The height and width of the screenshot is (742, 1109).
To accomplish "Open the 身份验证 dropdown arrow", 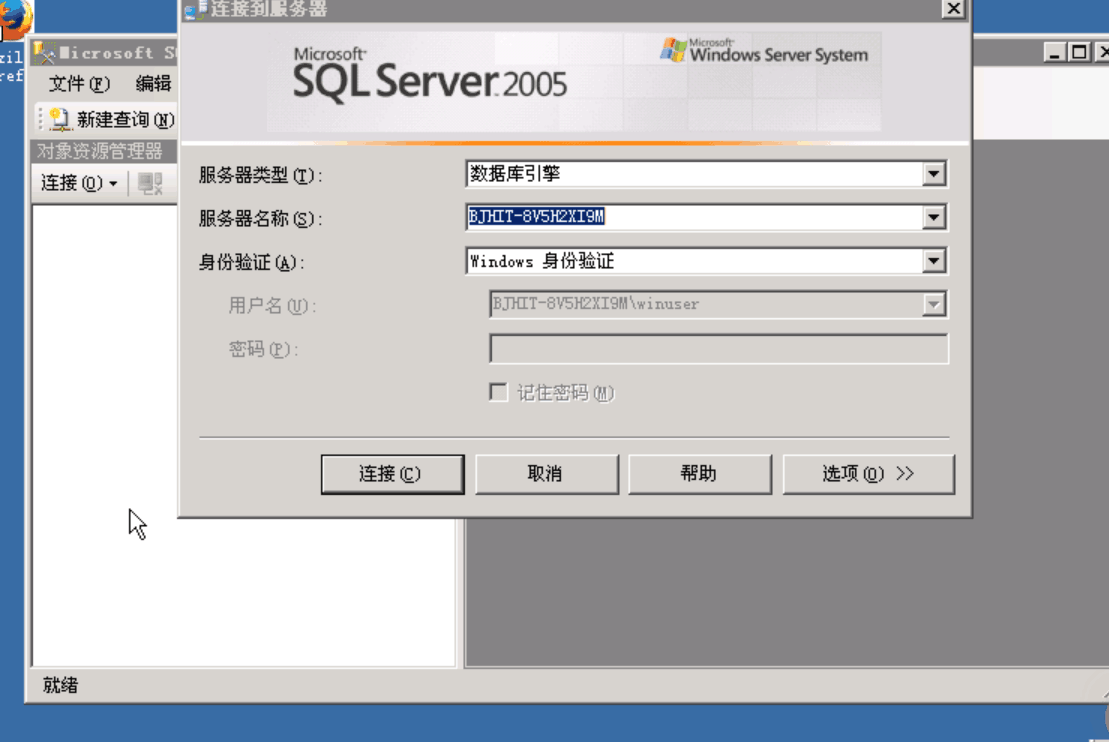I will point(934,261).
